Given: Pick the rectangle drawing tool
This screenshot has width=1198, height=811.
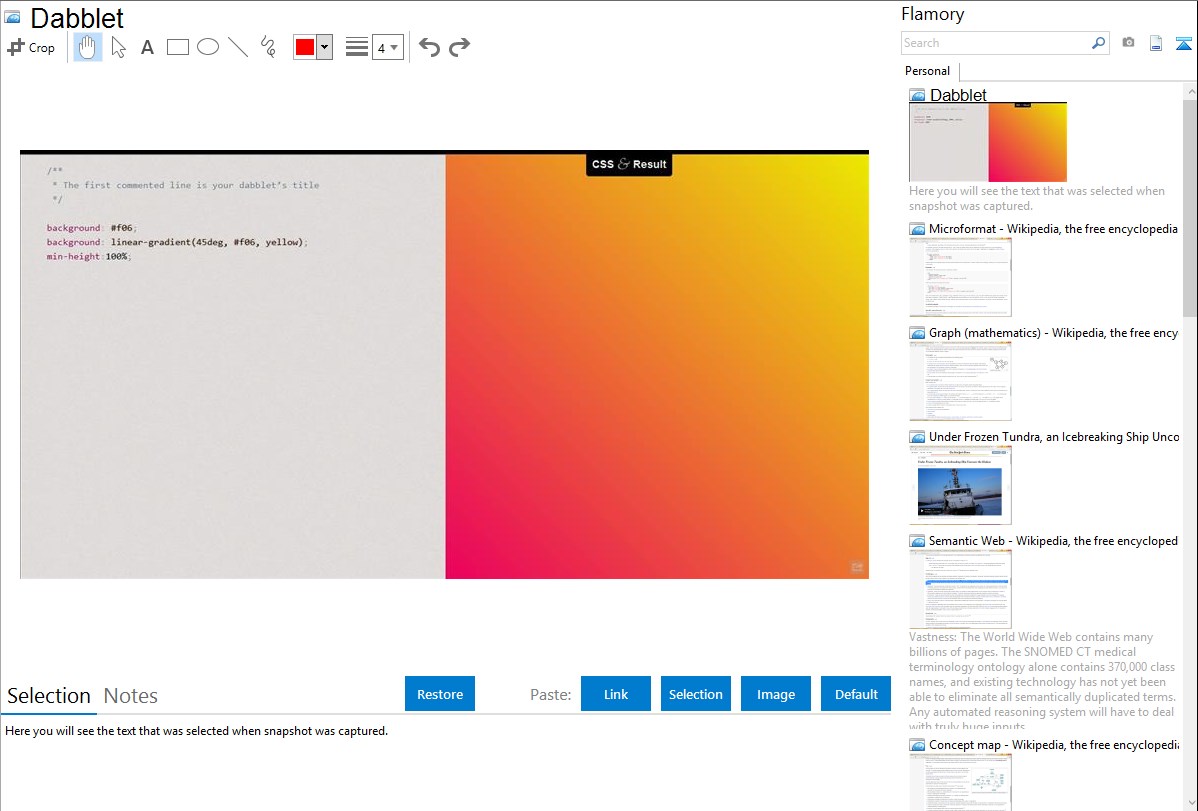Looking at the screenshot, I should (x=177, y=47).
